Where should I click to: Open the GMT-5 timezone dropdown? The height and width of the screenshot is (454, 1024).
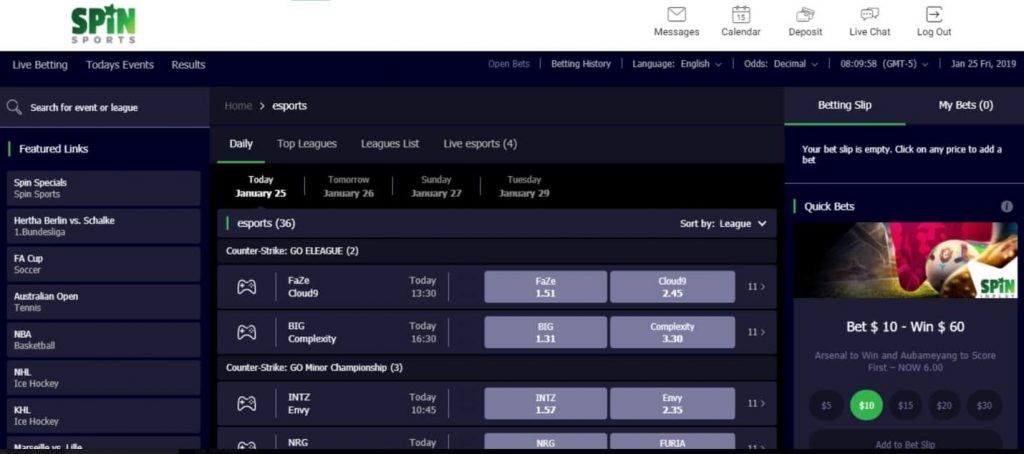point(884,64)
